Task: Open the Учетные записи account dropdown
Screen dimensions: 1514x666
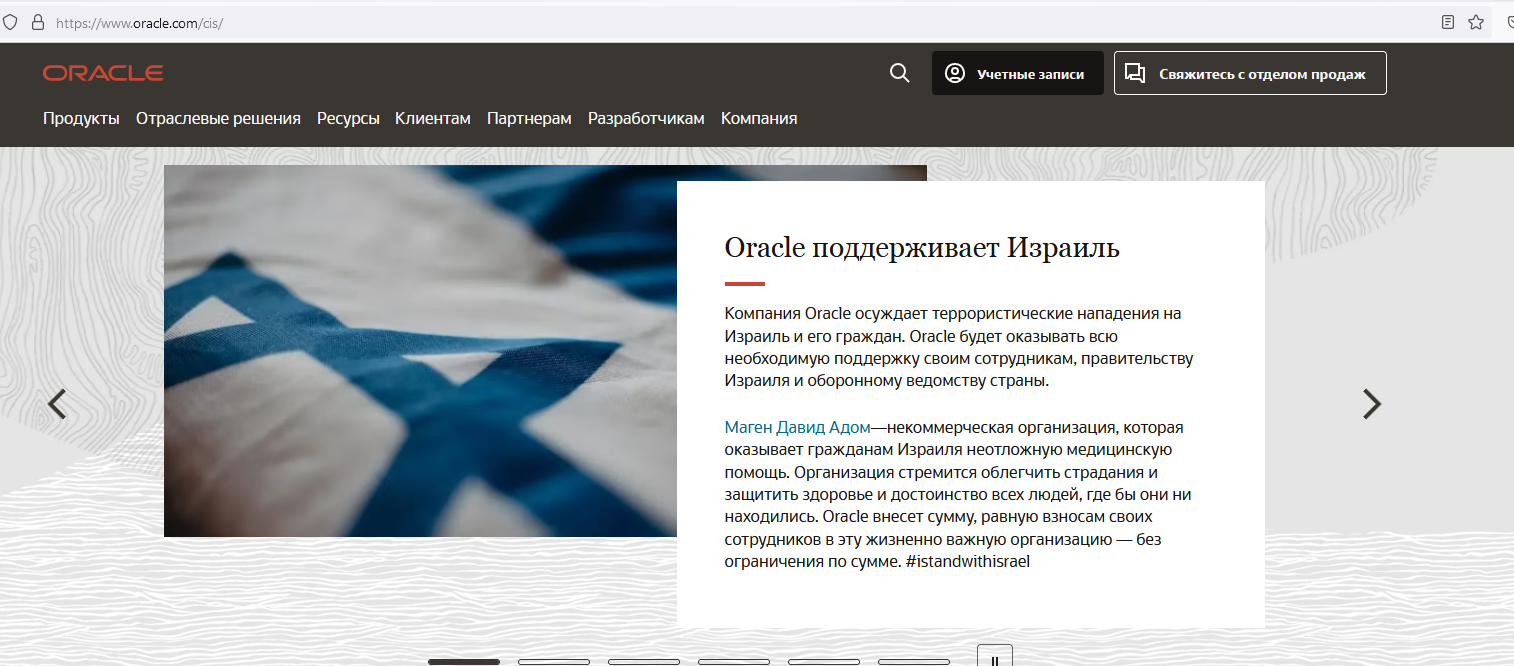Action: (x=1017, y=73)
